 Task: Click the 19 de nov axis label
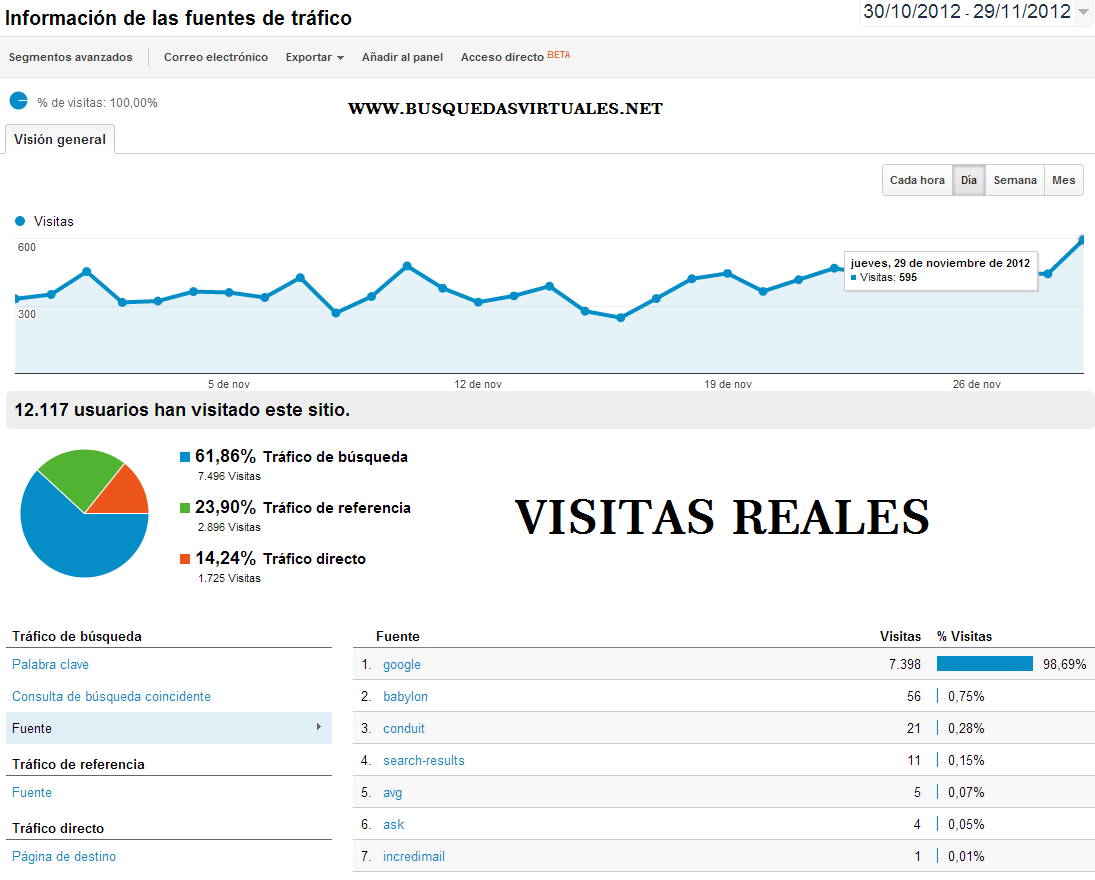coord(728,384)
